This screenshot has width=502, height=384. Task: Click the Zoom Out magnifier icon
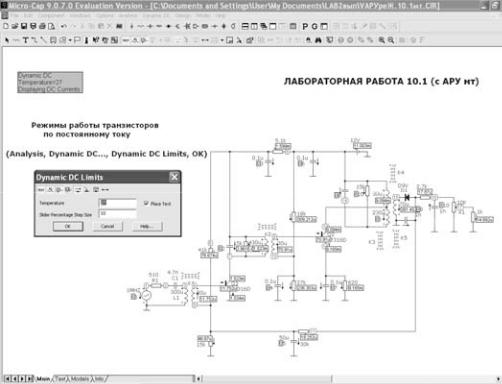(391, 40)
